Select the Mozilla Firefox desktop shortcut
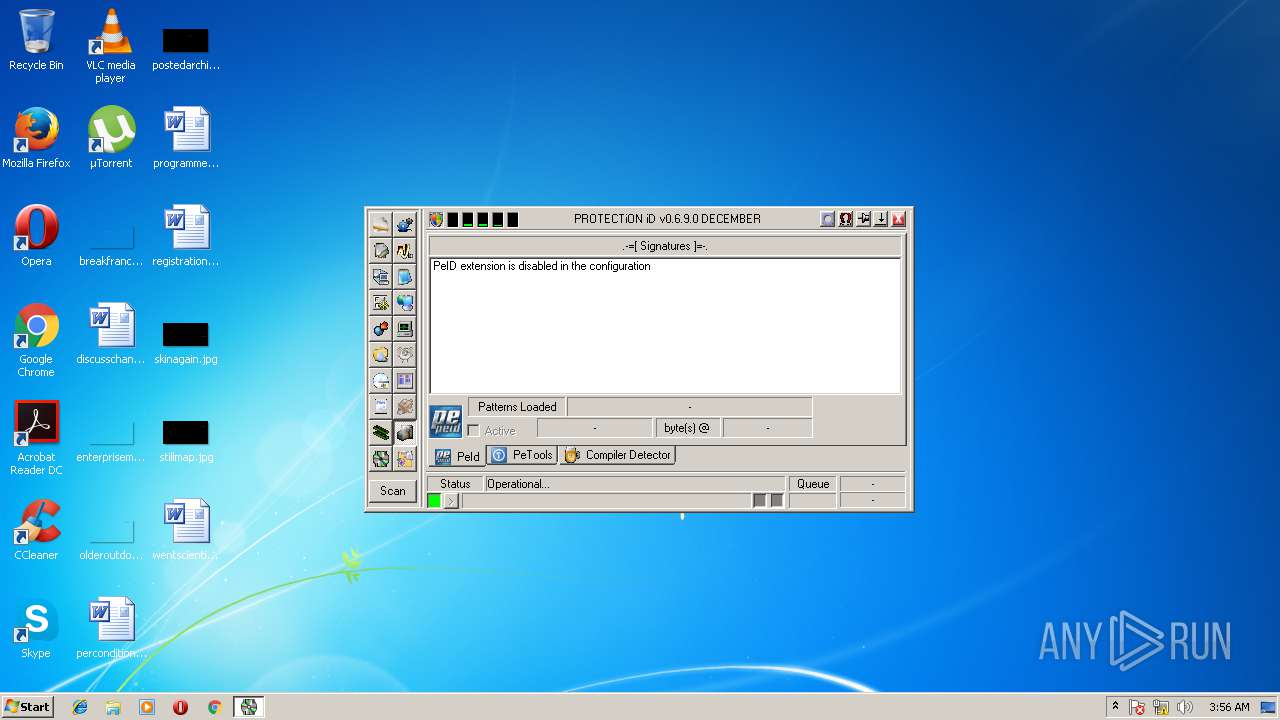The height and width of the screenshot is (720, 1280). (36, 138)
